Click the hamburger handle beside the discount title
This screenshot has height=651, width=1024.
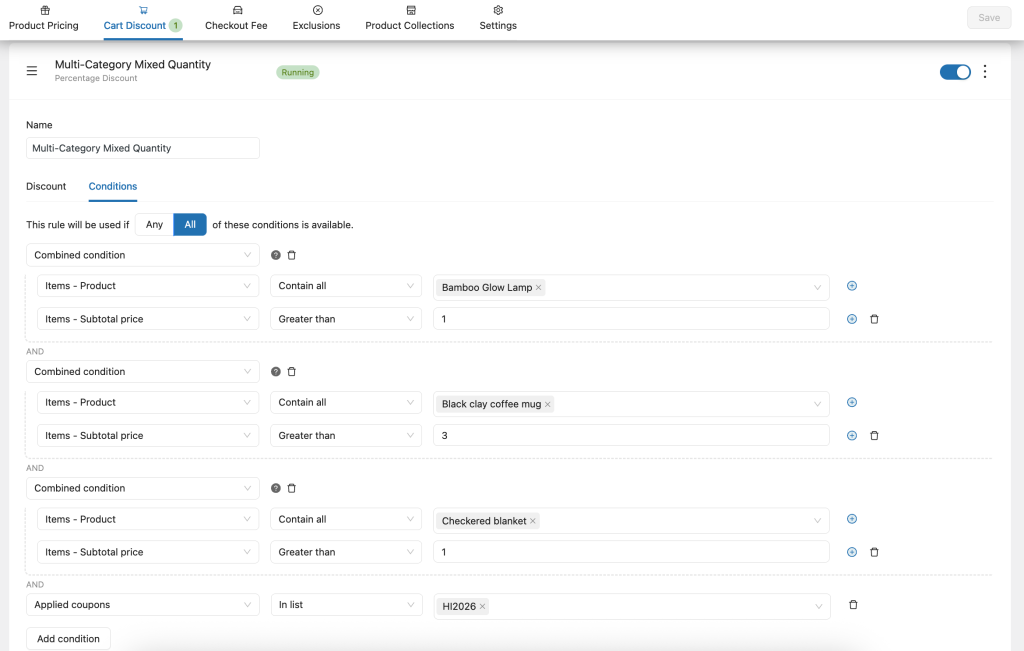pyautogui.click(x=32, y=70)
